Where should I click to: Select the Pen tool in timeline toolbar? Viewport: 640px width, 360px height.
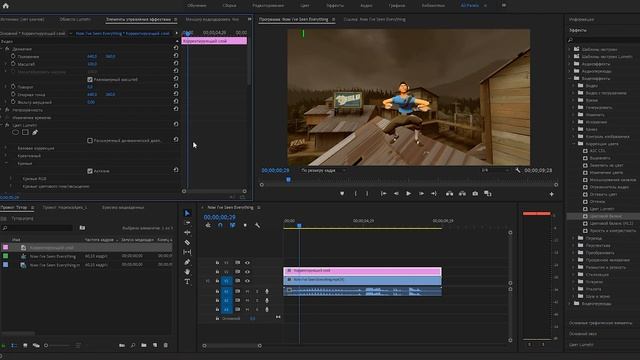point(187,262)
